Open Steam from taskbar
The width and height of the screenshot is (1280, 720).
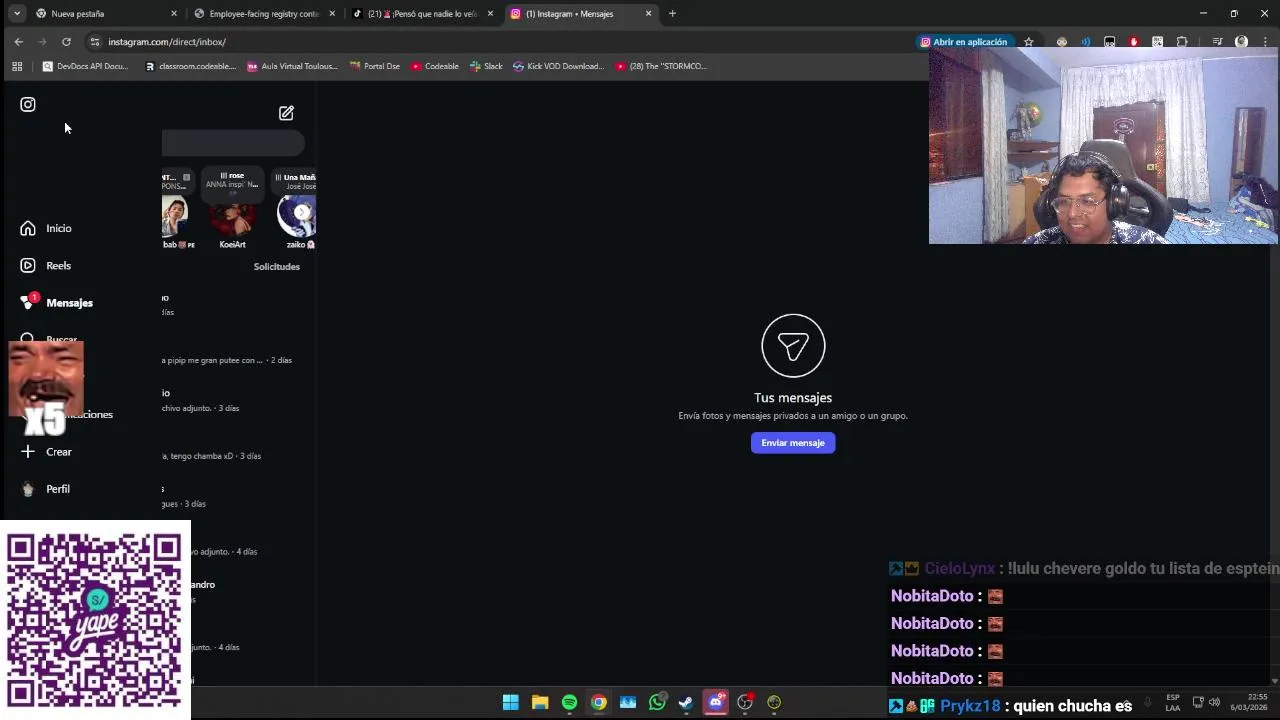(686, 703)
